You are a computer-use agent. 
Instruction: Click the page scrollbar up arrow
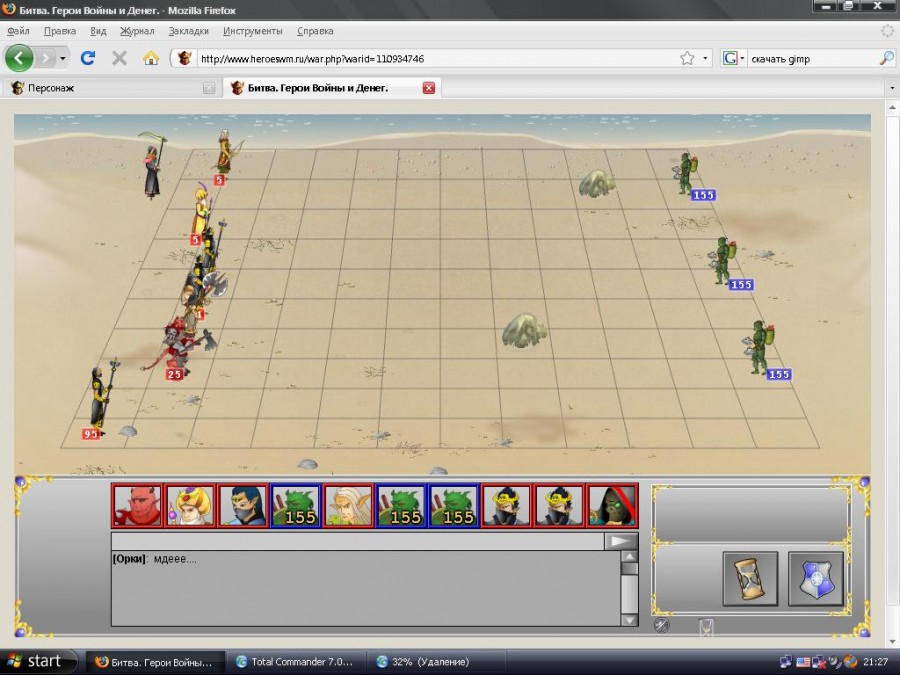tap(892, 107)
